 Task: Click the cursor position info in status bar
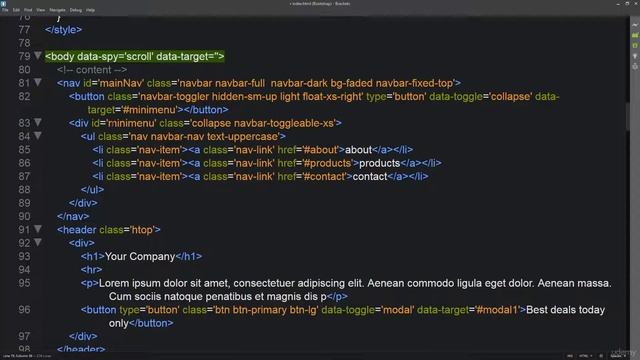coord(17,356)
